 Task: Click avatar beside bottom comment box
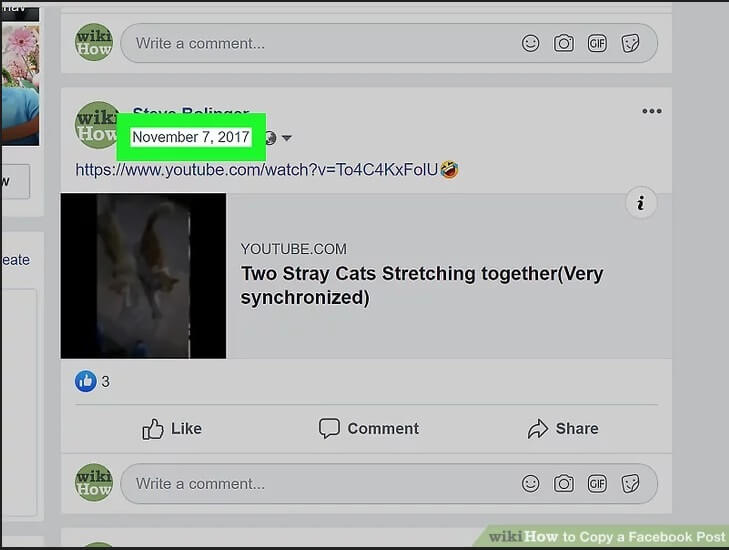pos(94,483)
